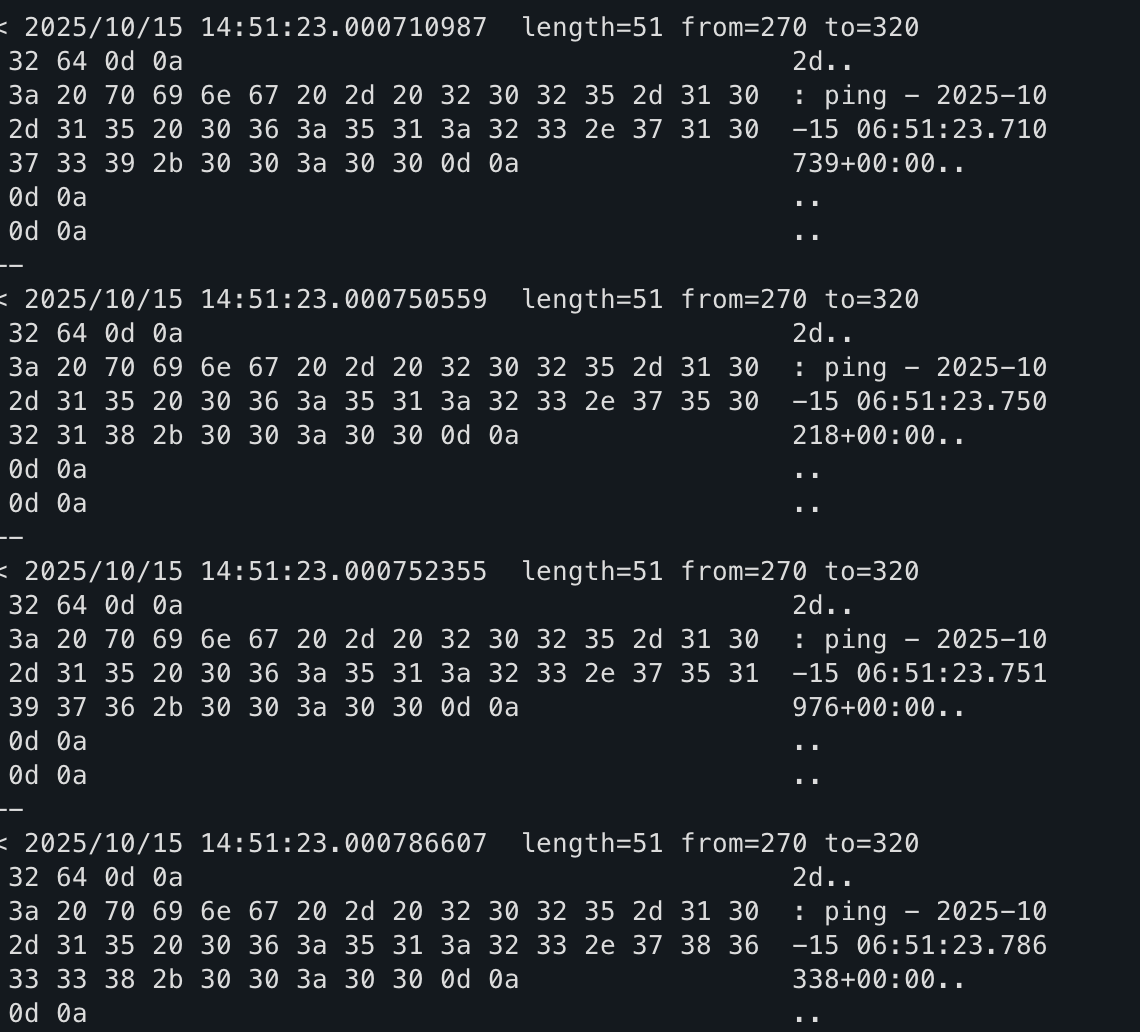Click the decoded text "-15 06:51:23.751"
Viewport: 1140px width, 1032px height.
tap(919, 673)
